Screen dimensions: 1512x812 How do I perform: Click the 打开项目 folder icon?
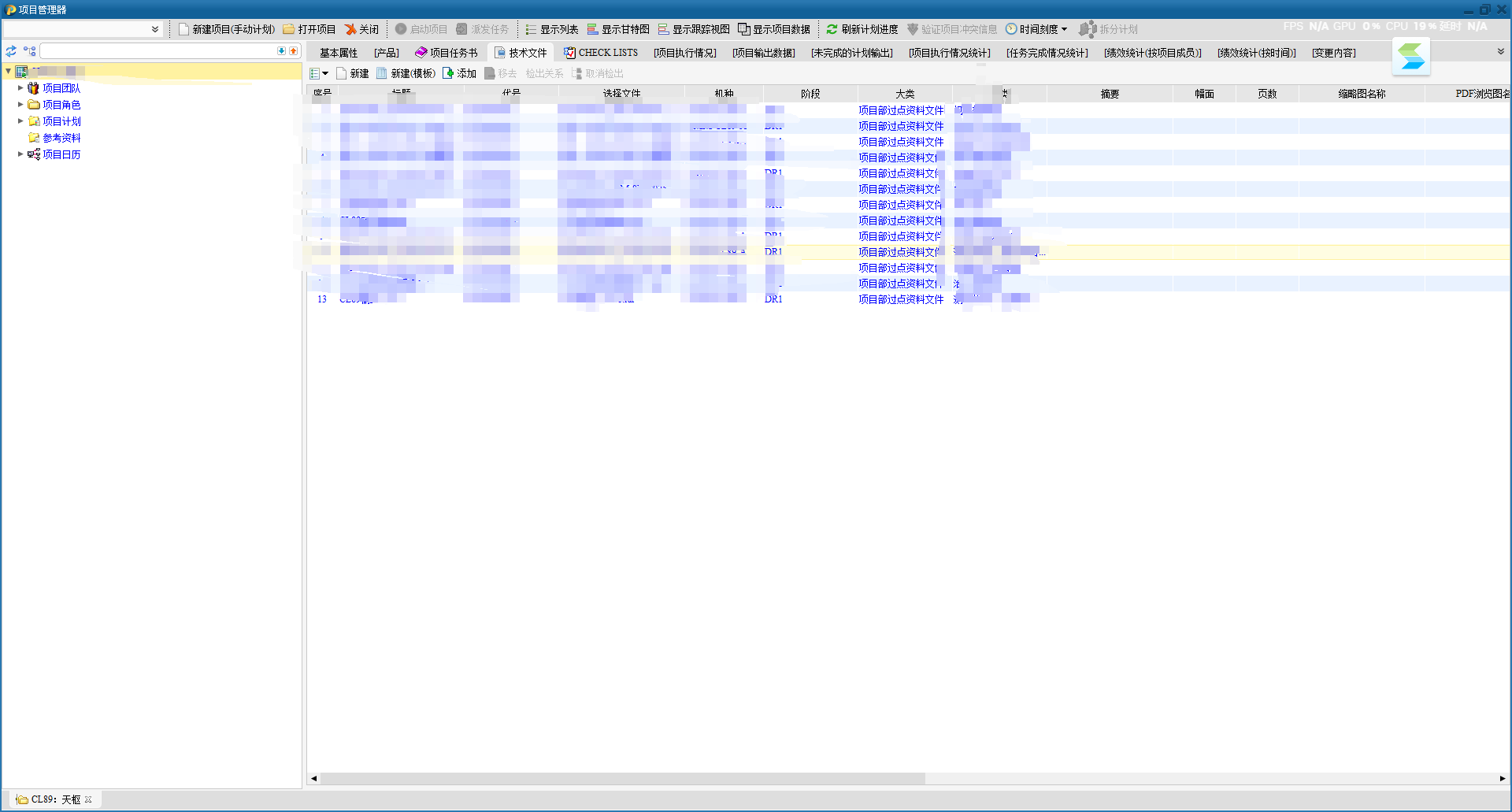(x=289, y=29)
